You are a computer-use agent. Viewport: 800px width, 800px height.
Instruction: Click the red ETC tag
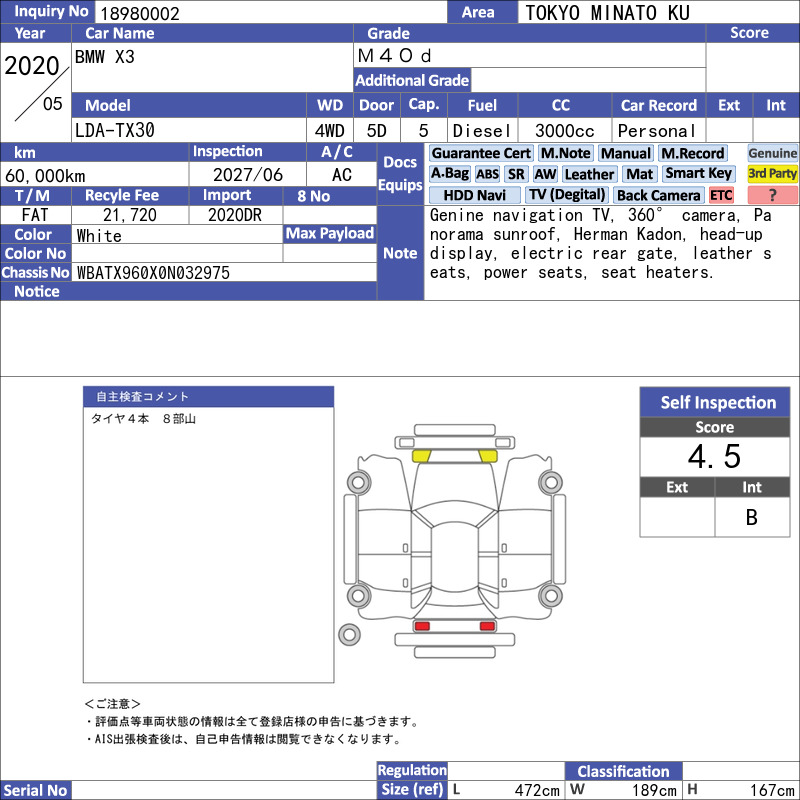[721, 195]
